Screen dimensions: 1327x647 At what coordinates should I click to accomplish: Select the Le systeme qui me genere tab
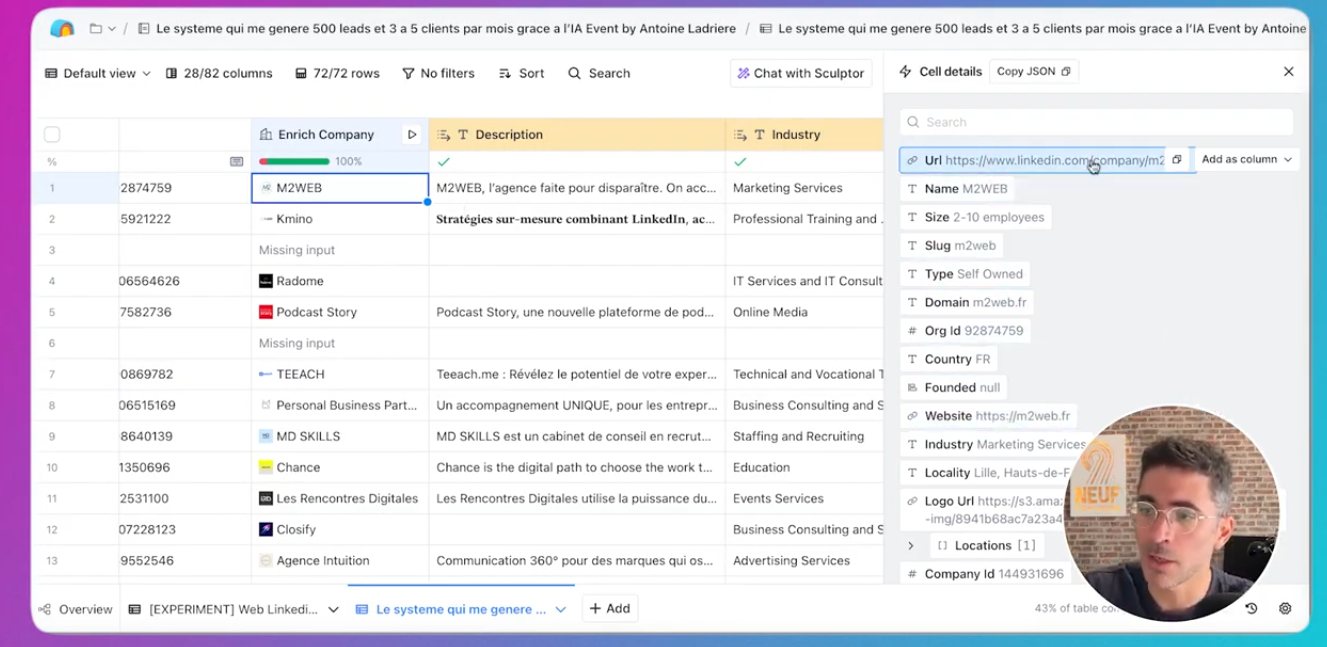click(451, 609)
